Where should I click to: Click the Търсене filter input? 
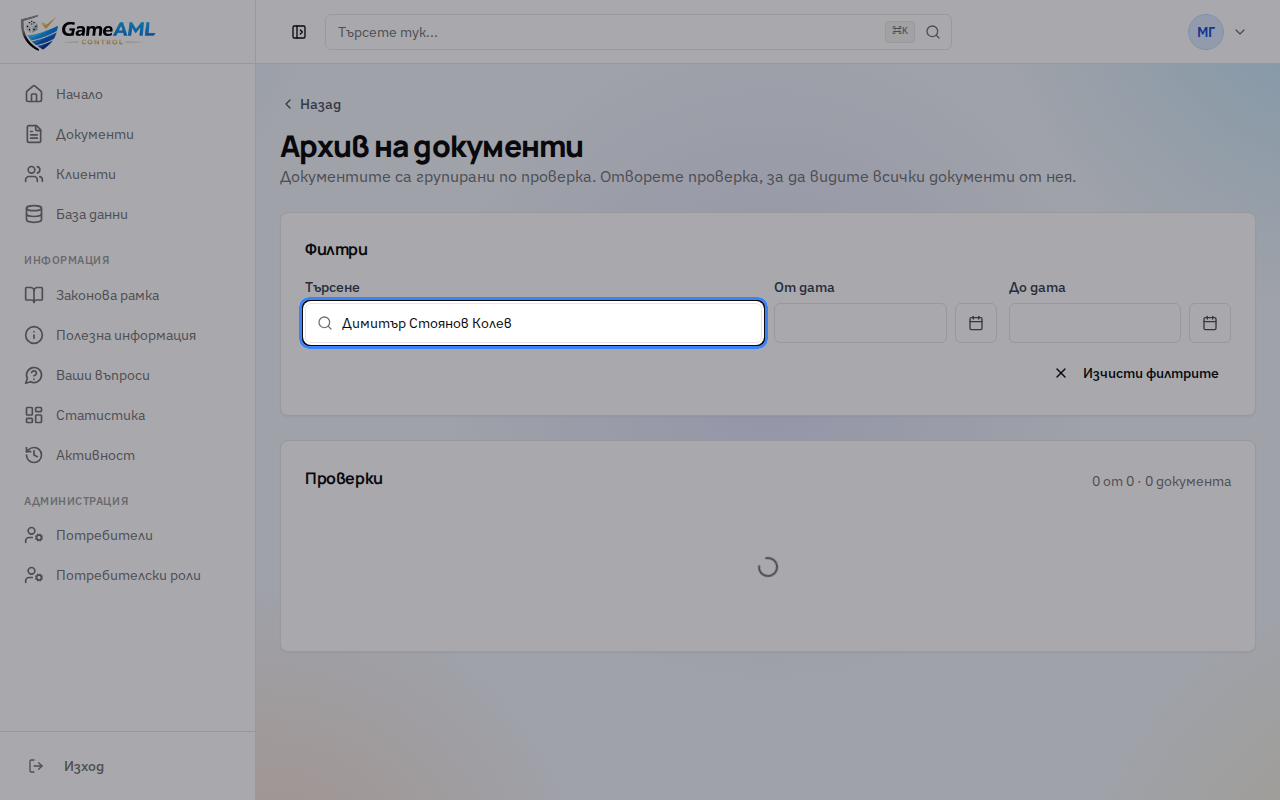tap(534, 323)
